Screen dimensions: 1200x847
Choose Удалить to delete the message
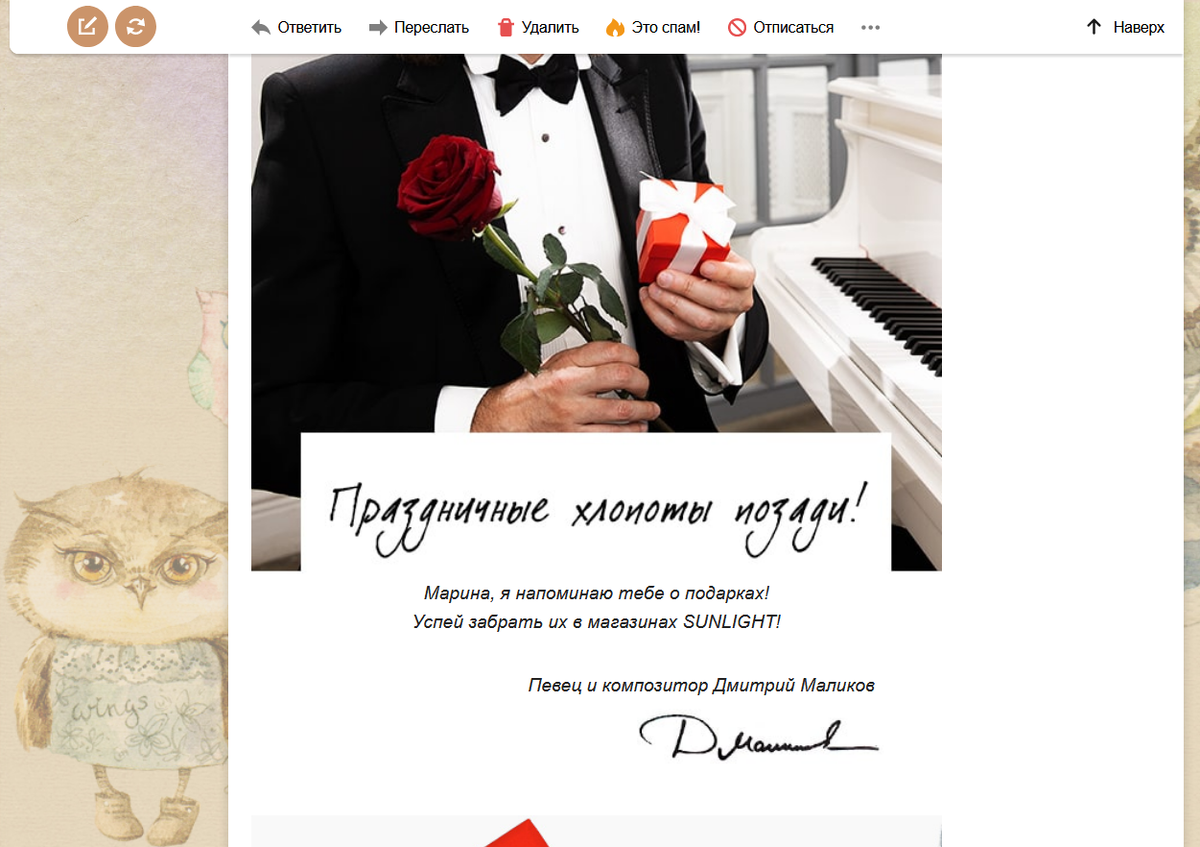(x=550, y=27)
